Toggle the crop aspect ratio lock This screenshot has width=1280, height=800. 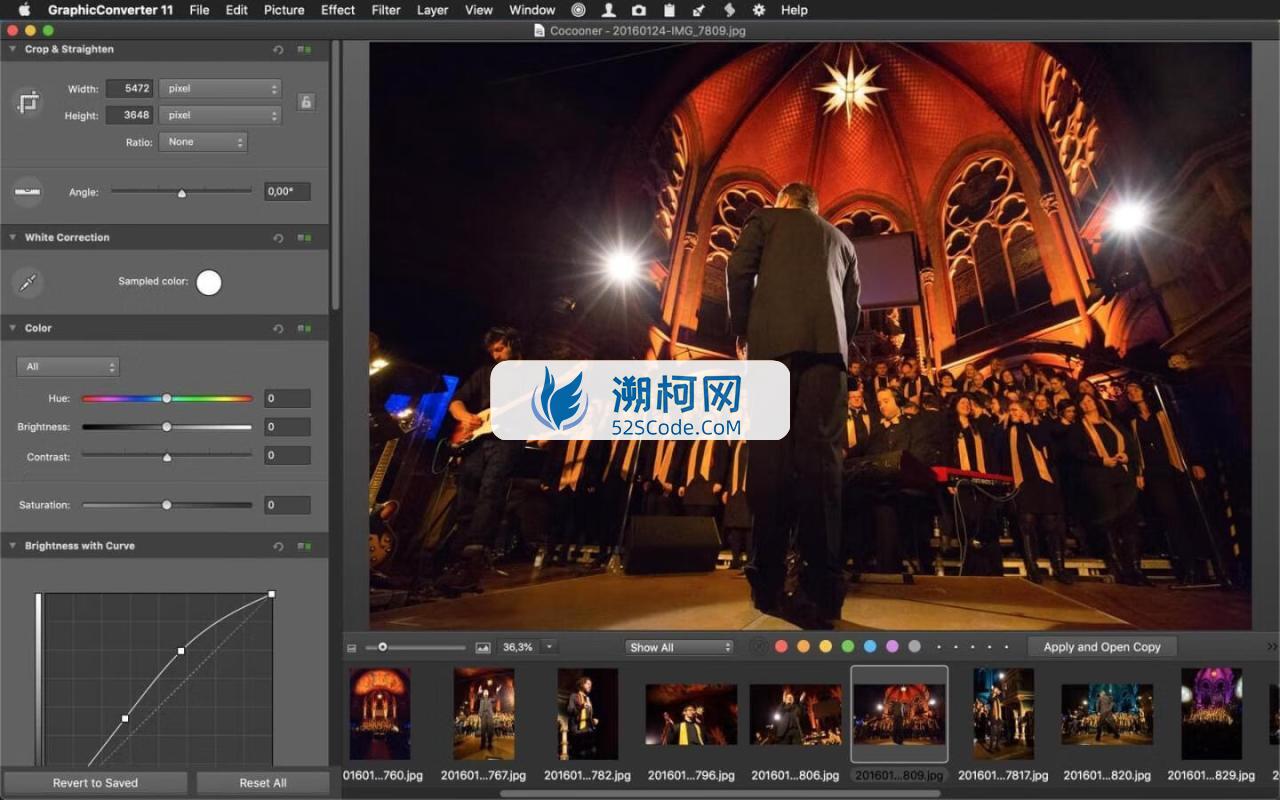pyautogui.click(x=306, y=102)
